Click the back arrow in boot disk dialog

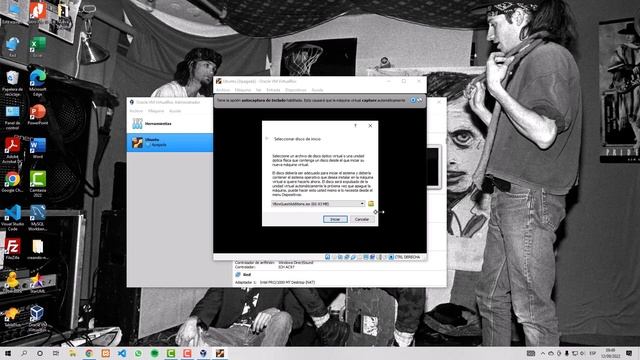[x=267, y=139]
